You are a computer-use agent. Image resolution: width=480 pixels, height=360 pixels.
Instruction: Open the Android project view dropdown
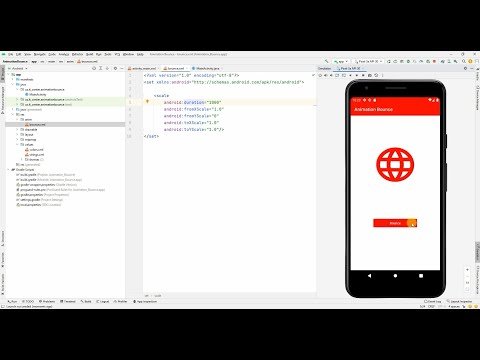point(19,68)
